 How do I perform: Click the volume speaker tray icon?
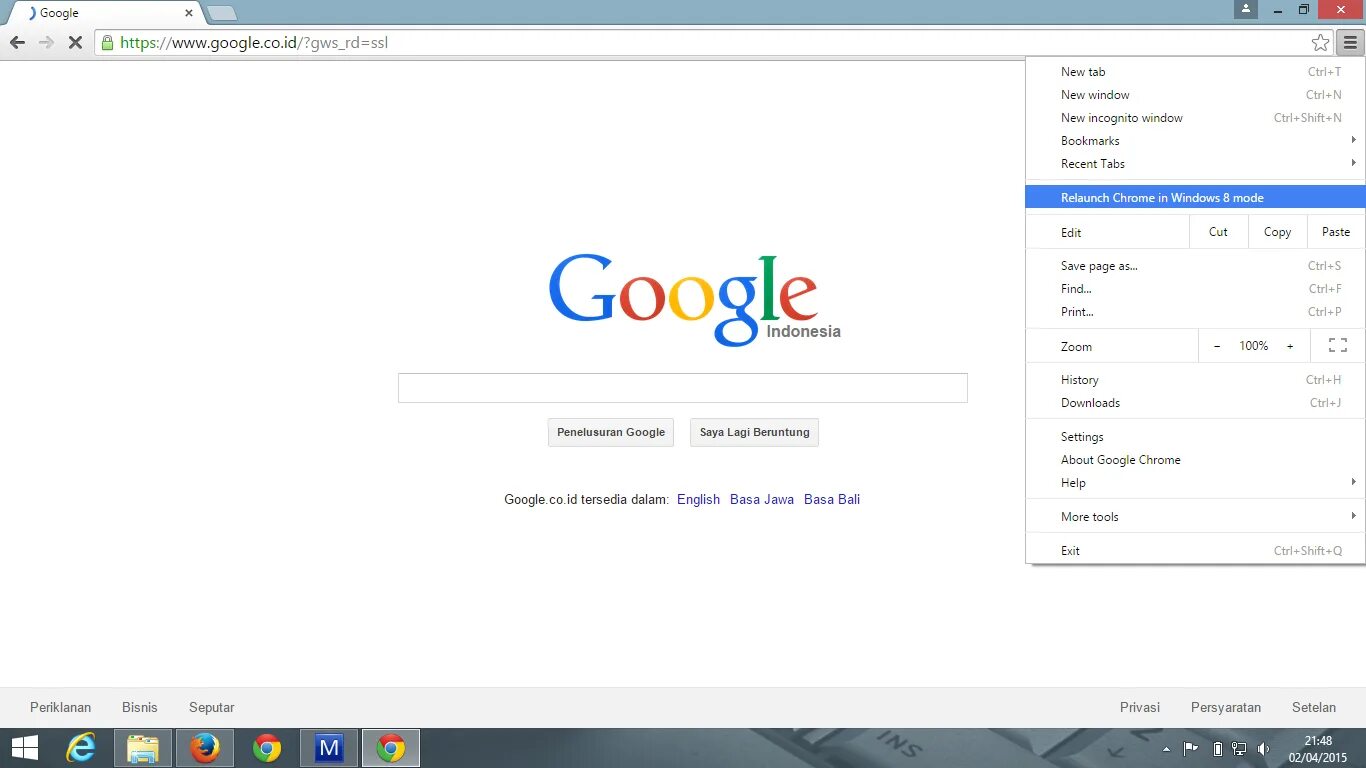(1263, 748)
